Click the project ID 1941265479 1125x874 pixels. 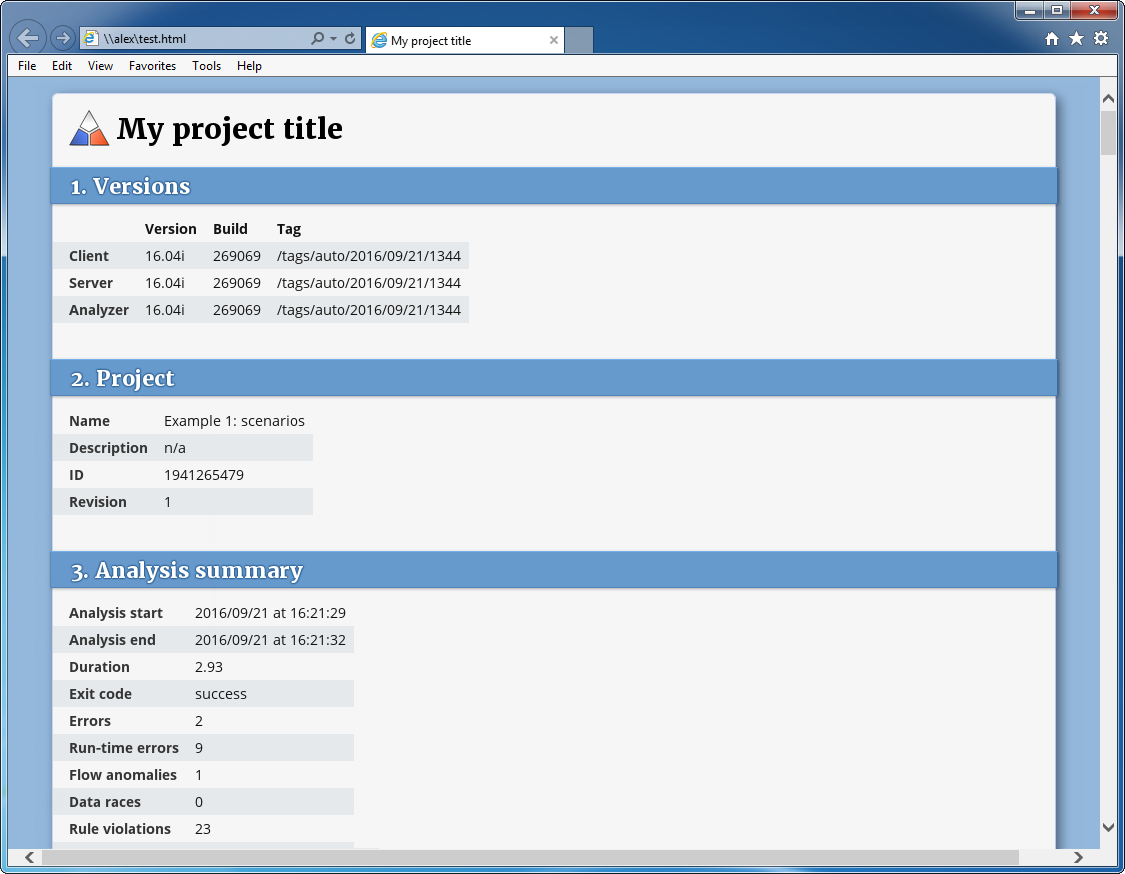point(204,475)
